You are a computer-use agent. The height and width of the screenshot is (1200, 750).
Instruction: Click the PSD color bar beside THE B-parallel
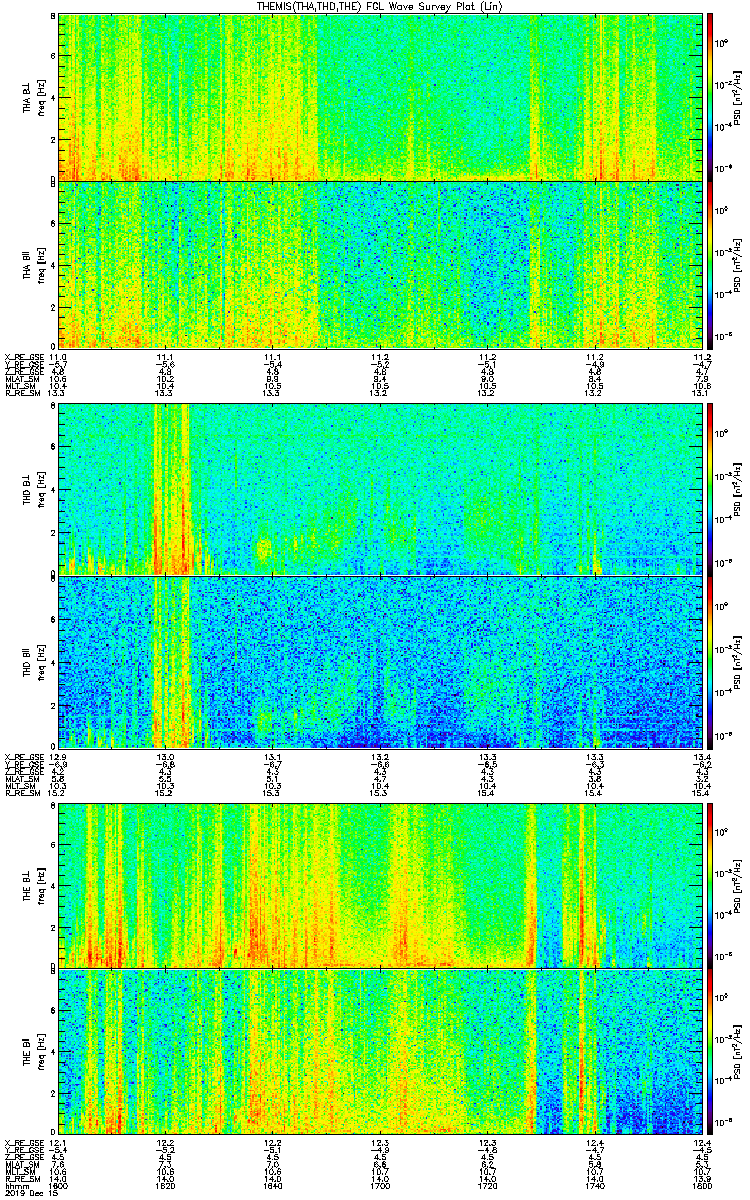coord(709,1054)
